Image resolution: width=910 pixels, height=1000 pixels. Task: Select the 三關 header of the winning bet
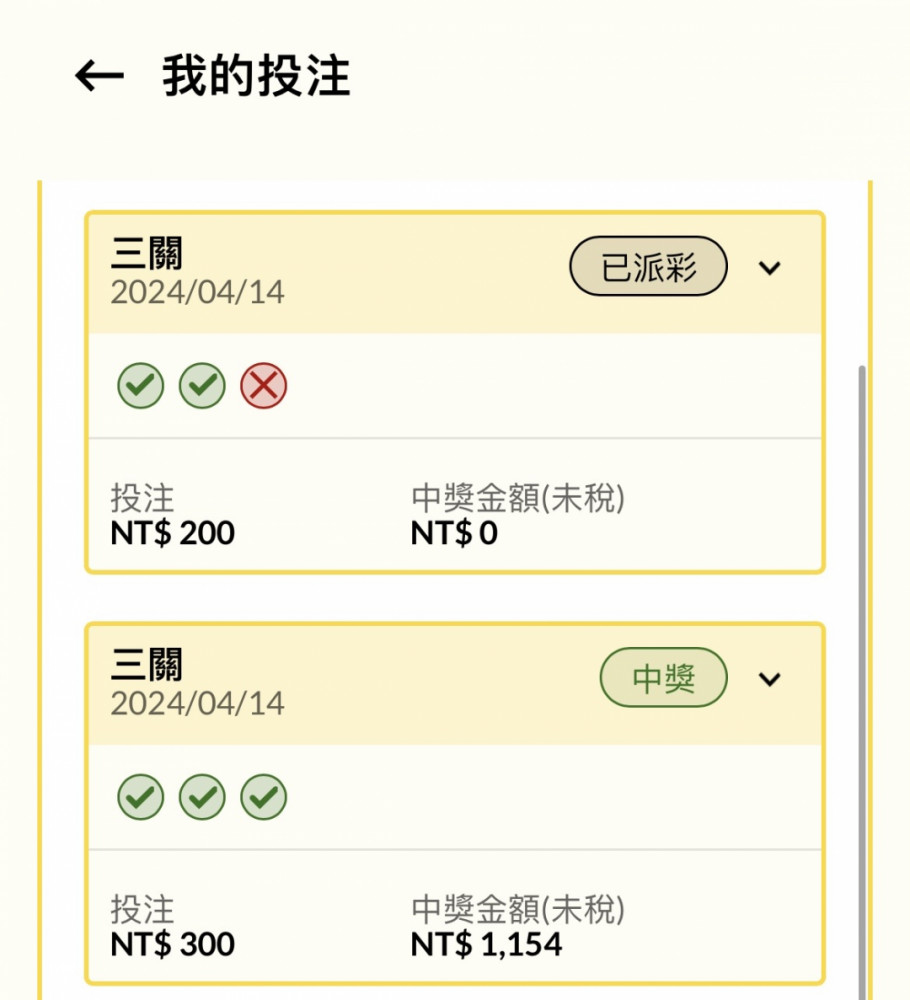(x=147, y=665)
